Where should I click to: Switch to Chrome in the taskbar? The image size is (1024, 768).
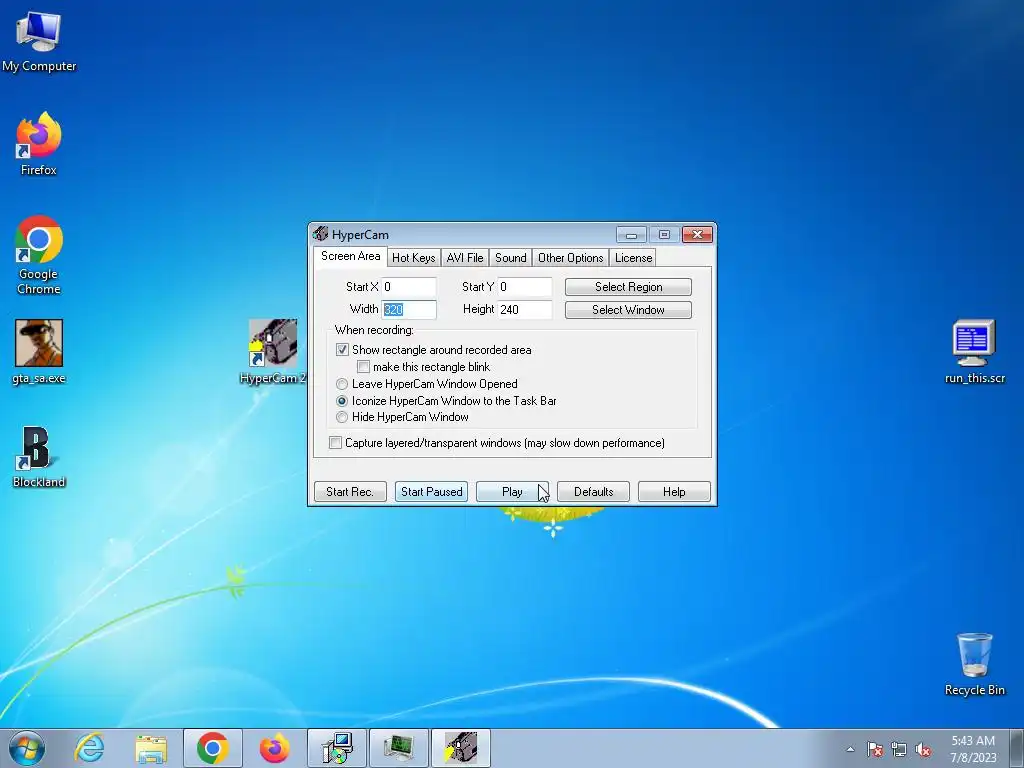(x=212, y=748)
